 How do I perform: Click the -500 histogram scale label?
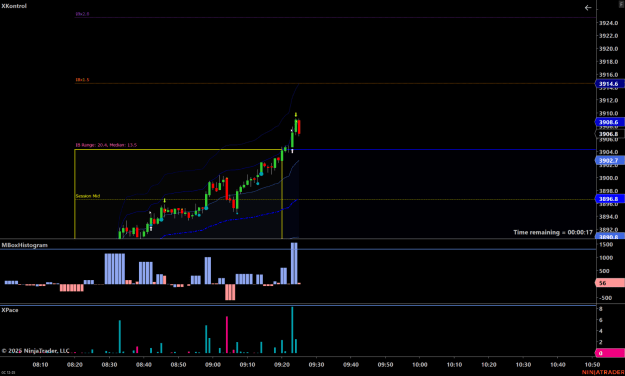tap(606, 298)
